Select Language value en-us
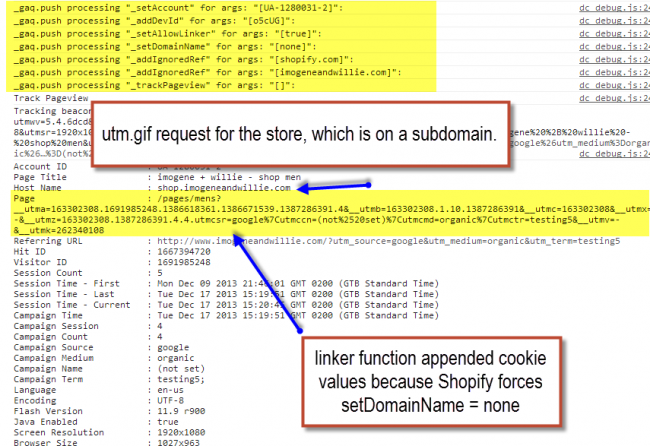This screenshot has width=650, height=446. point(170,390)
